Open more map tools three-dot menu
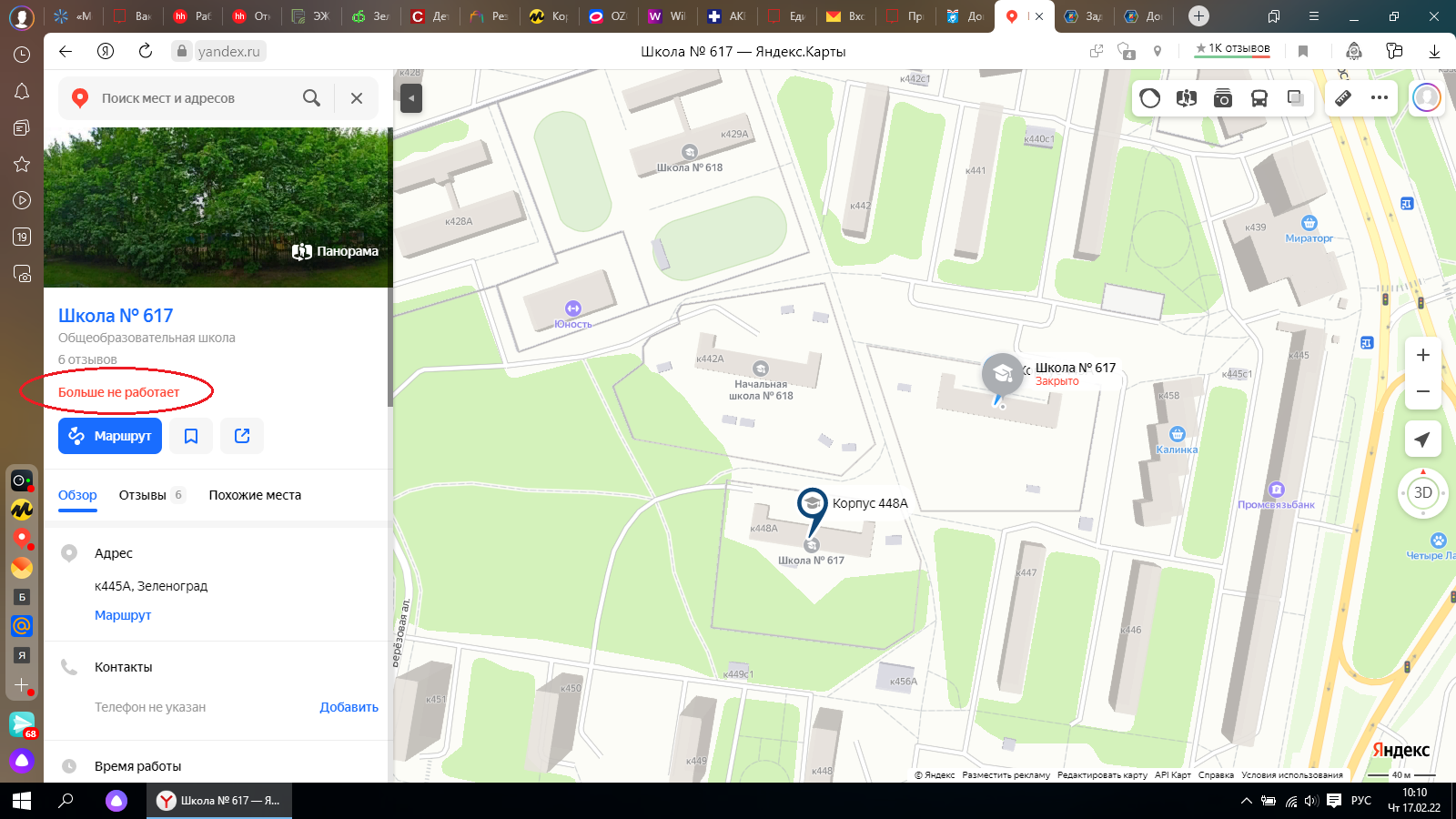This screenshot has width=1456, height=819. pos(1380,98)
